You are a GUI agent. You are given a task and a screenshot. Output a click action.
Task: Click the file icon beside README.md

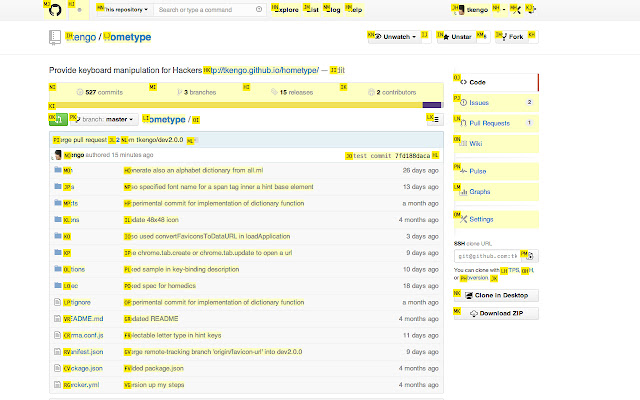point(58,318)
